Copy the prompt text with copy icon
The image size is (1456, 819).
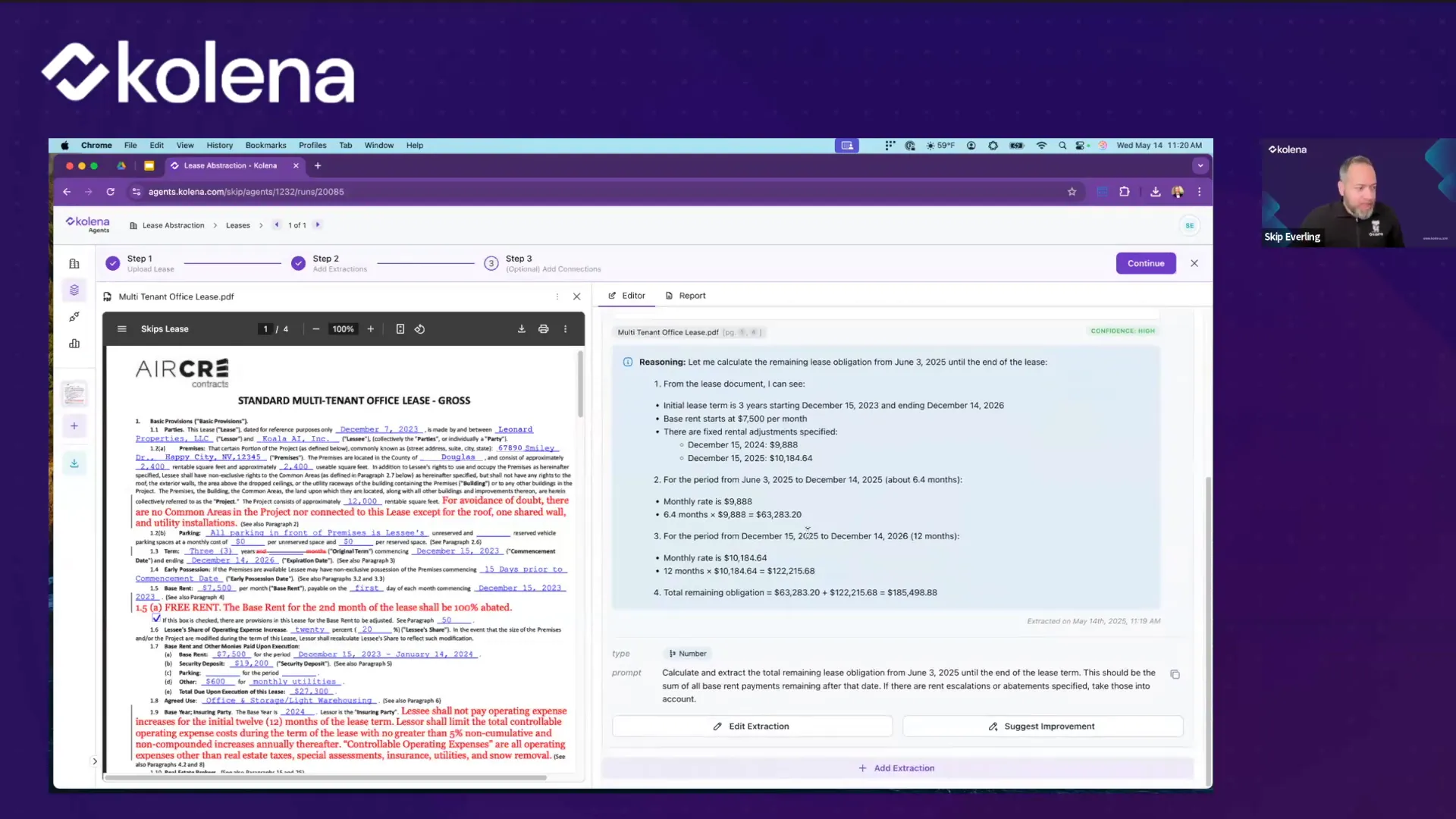1175,674
